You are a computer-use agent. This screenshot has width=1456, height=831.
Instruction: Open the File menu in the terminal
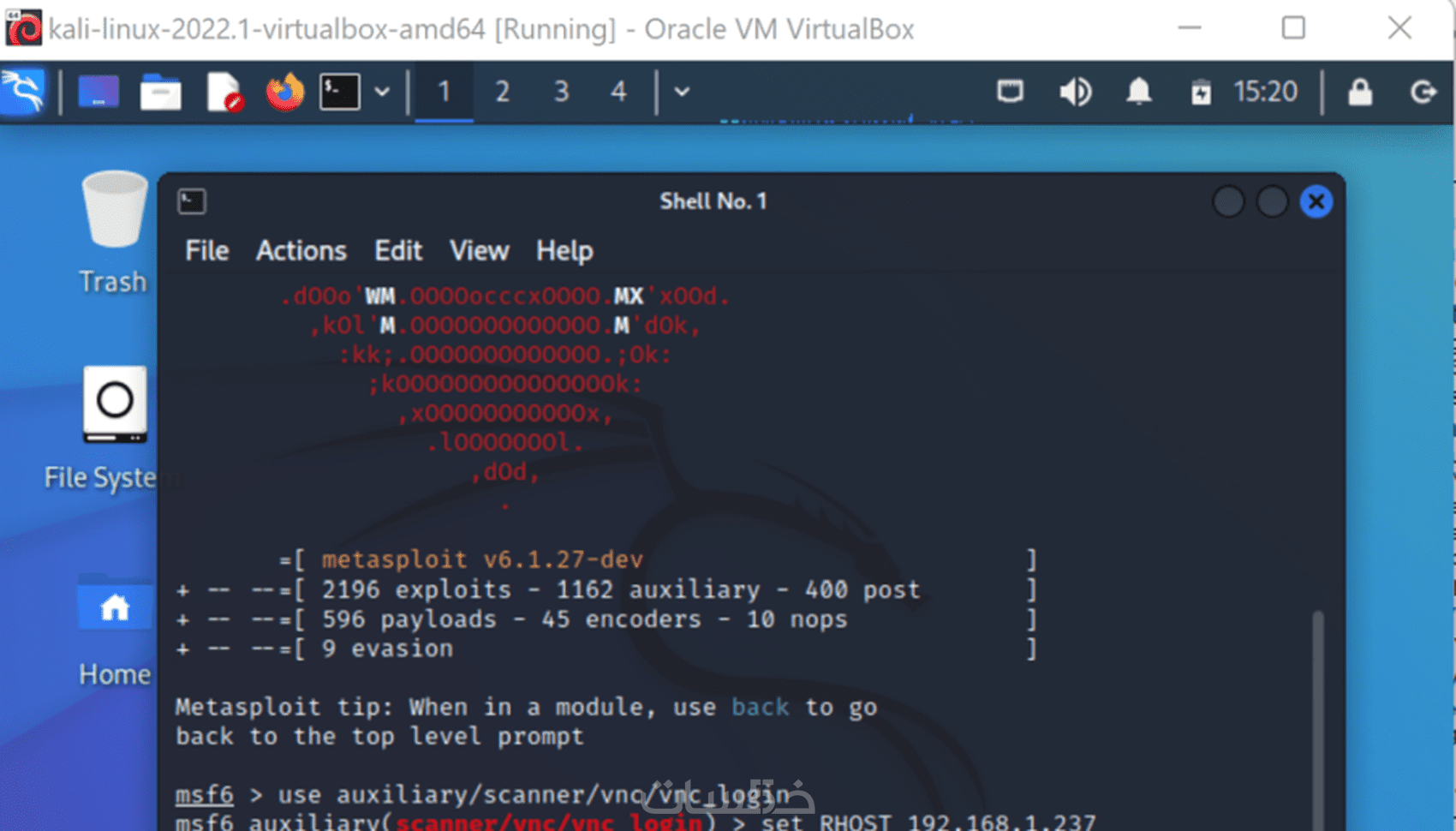[207, 251]
